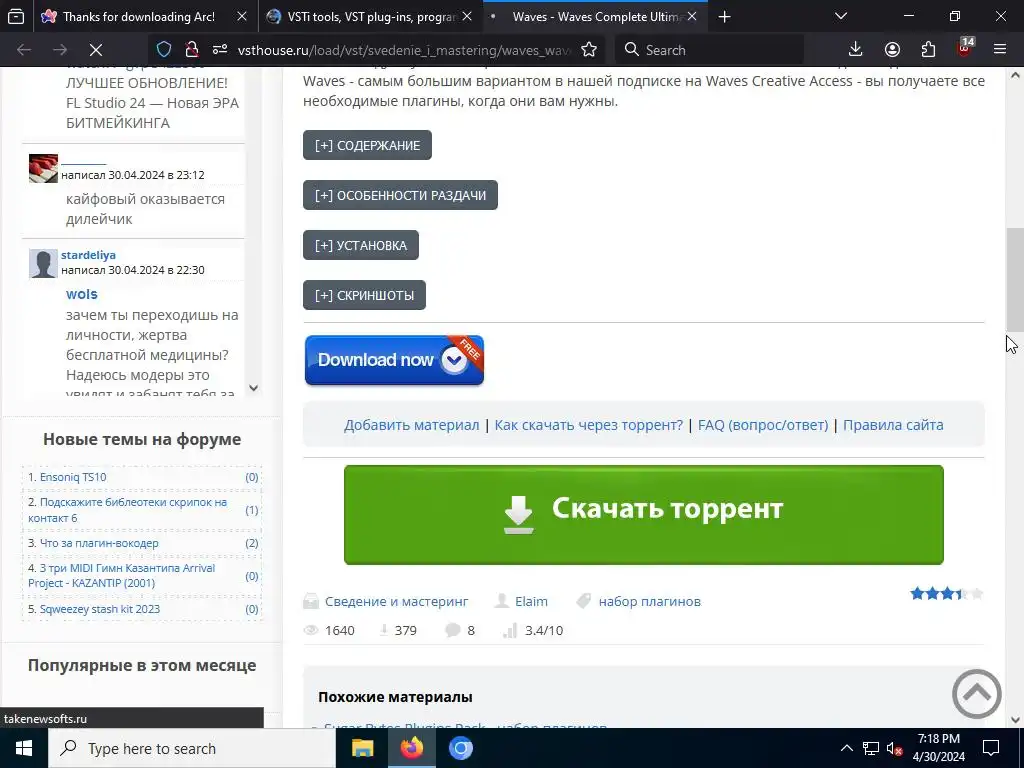Image resolution: width=1024 pixels, height=768 pixels.
Task: Bookmark this page with the star icon
Action: [588, 50]
